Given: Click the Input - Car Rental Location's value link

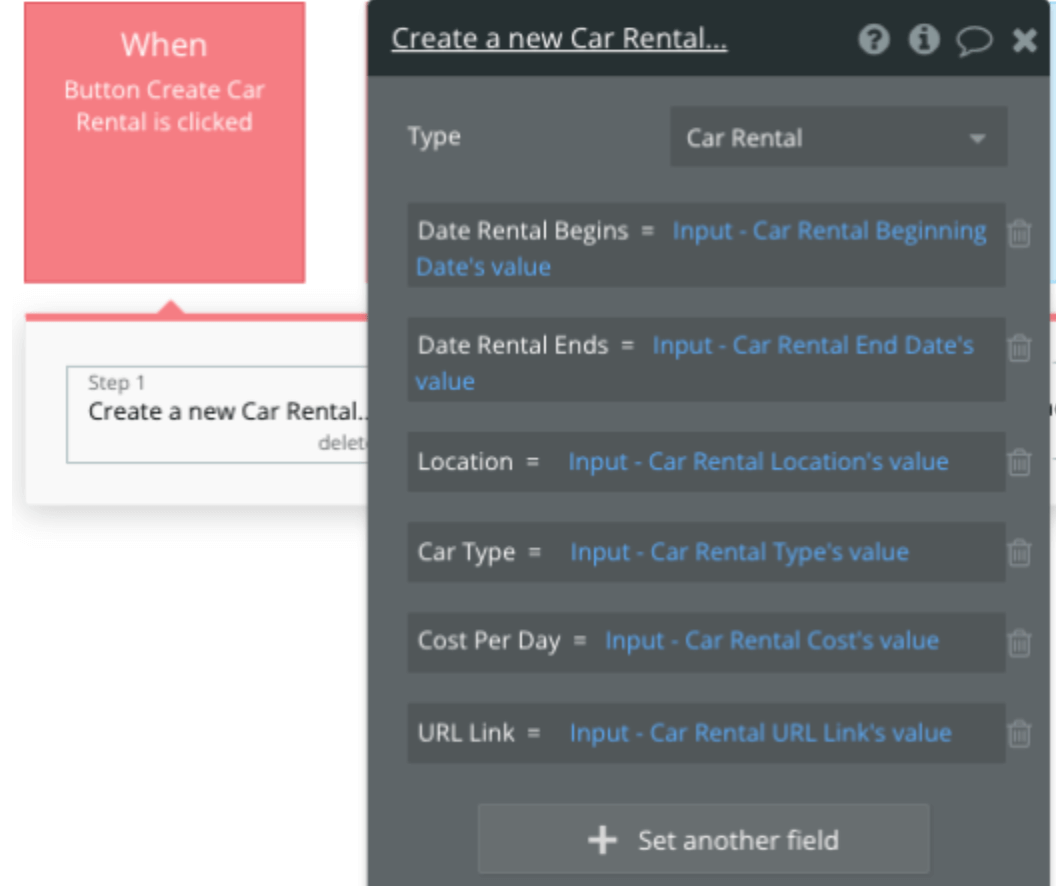Looking at the screenshot, I should coord(757,461).
